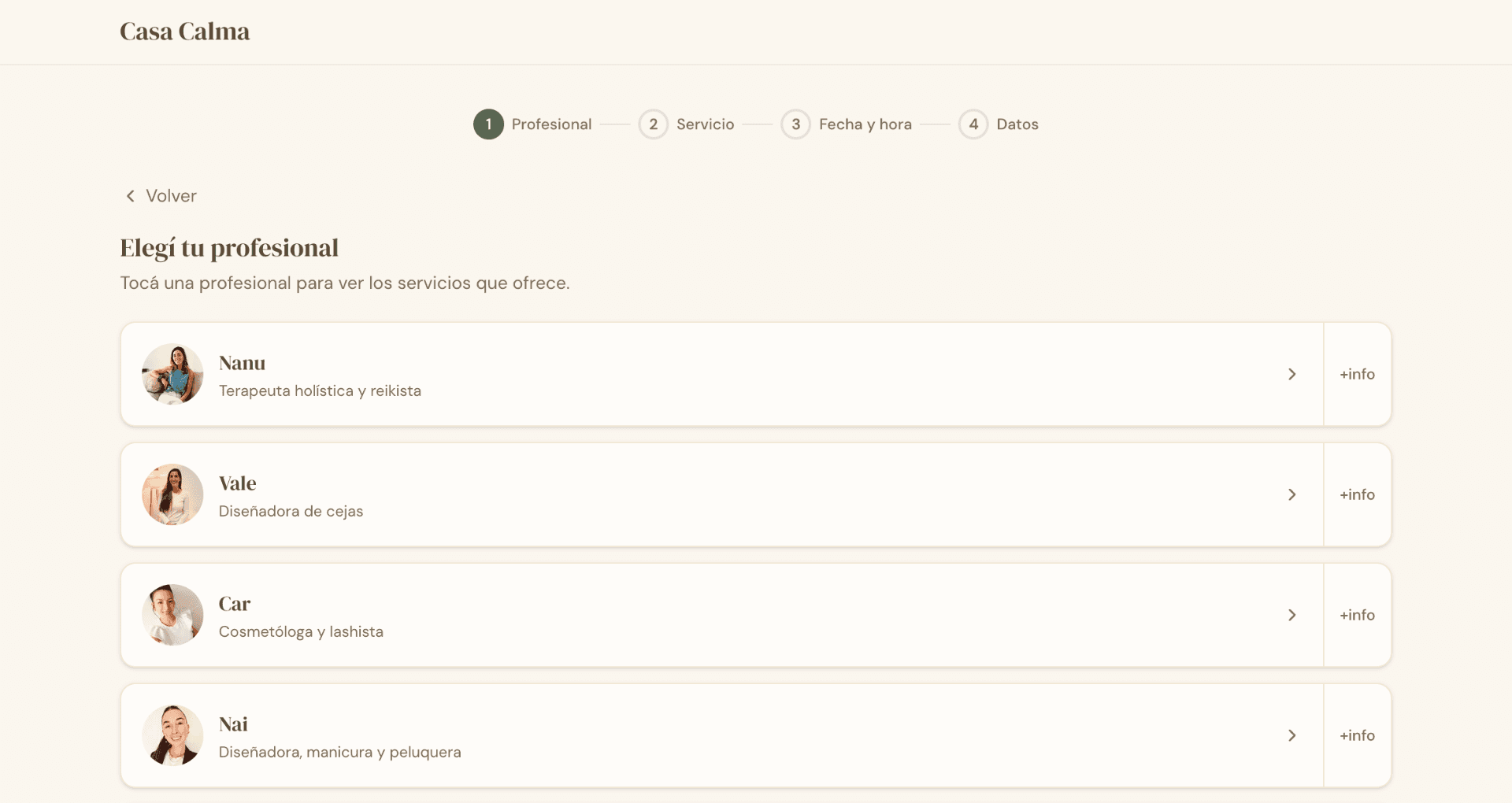Click 'Diseñadora, manicura y peluquera' description

coord(339,753)
